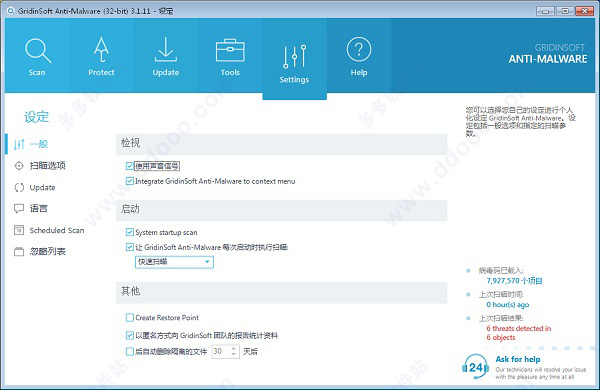Select the Settings sliders icon

[x=294, y=57]
